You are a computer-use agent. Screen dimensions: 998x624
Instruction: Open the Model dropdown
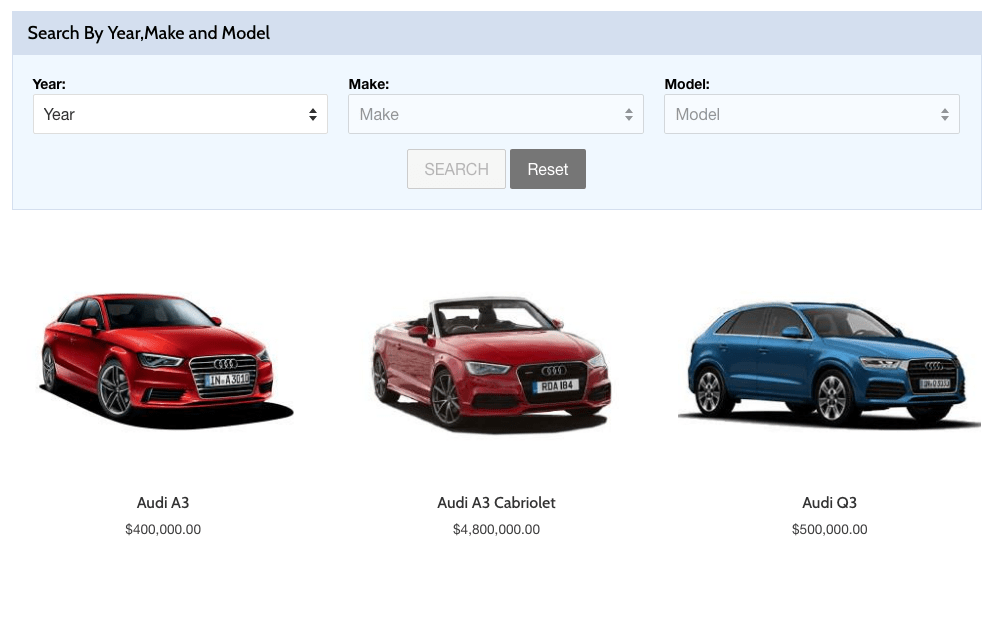point(812,114)
